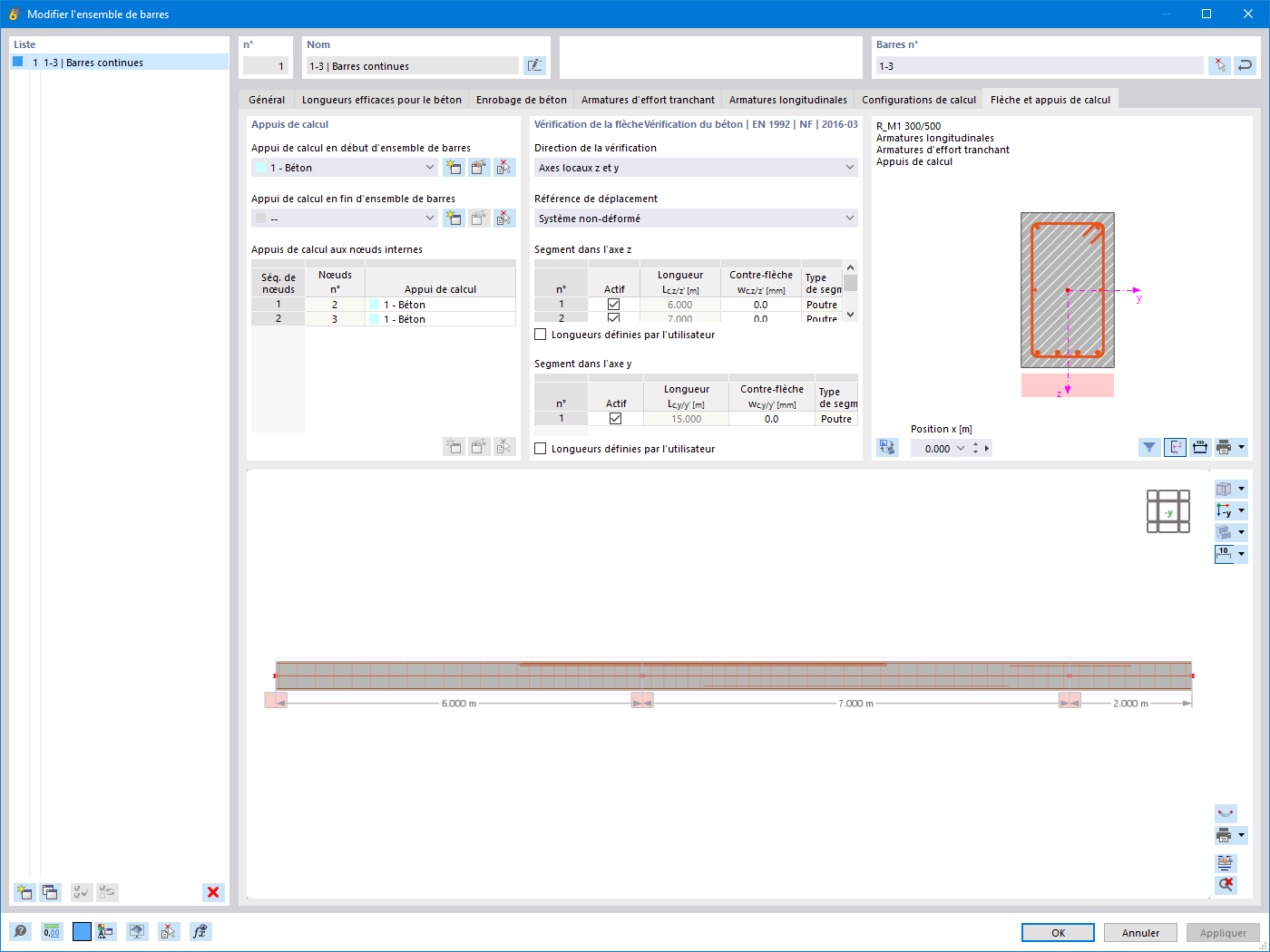Viewport: 1270px width, 952px height.
Task: Edit the start design support '1 - Béton'
Action: point(479,168)
